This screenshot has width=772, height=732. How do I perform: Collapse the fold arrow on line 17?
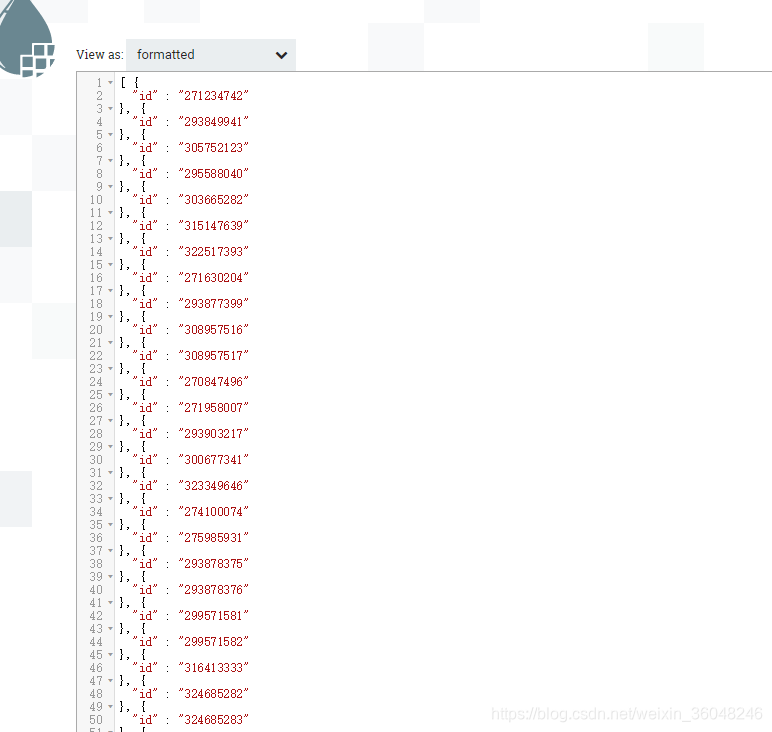[x=110, y=290]
